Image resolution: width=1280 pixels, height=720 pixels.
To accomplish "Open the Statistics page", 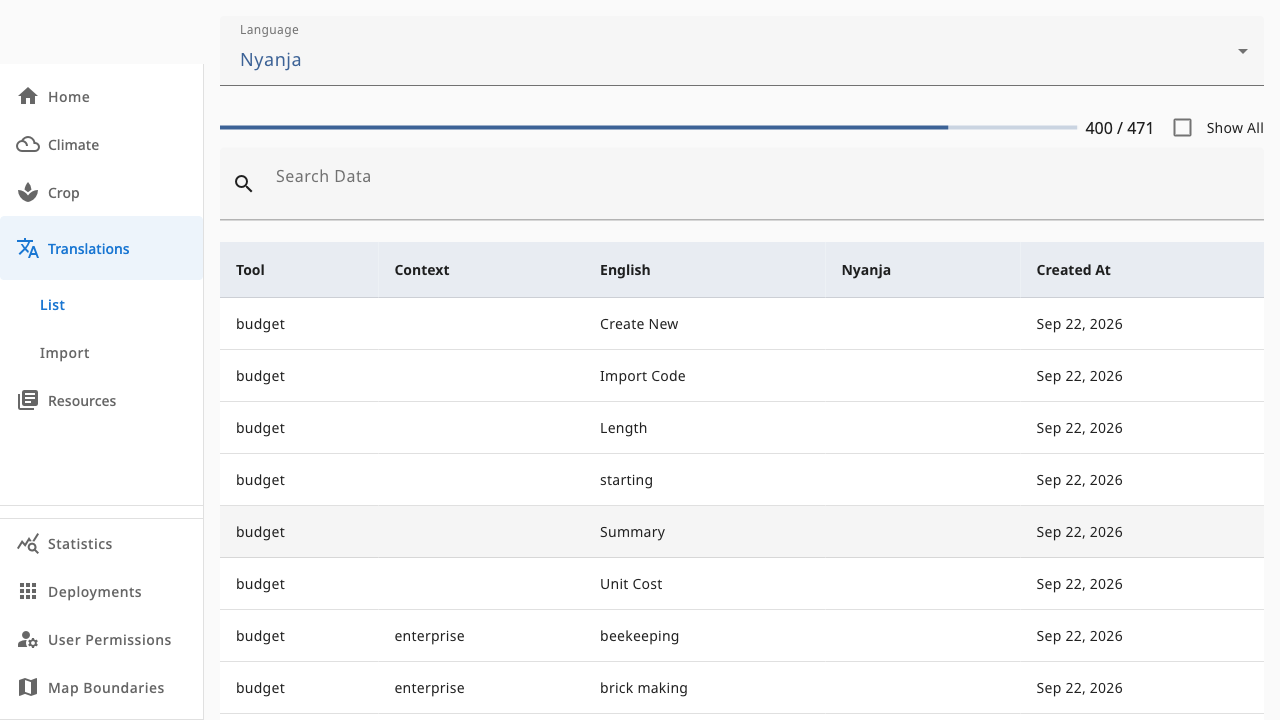I will click(x=102, y=543).
